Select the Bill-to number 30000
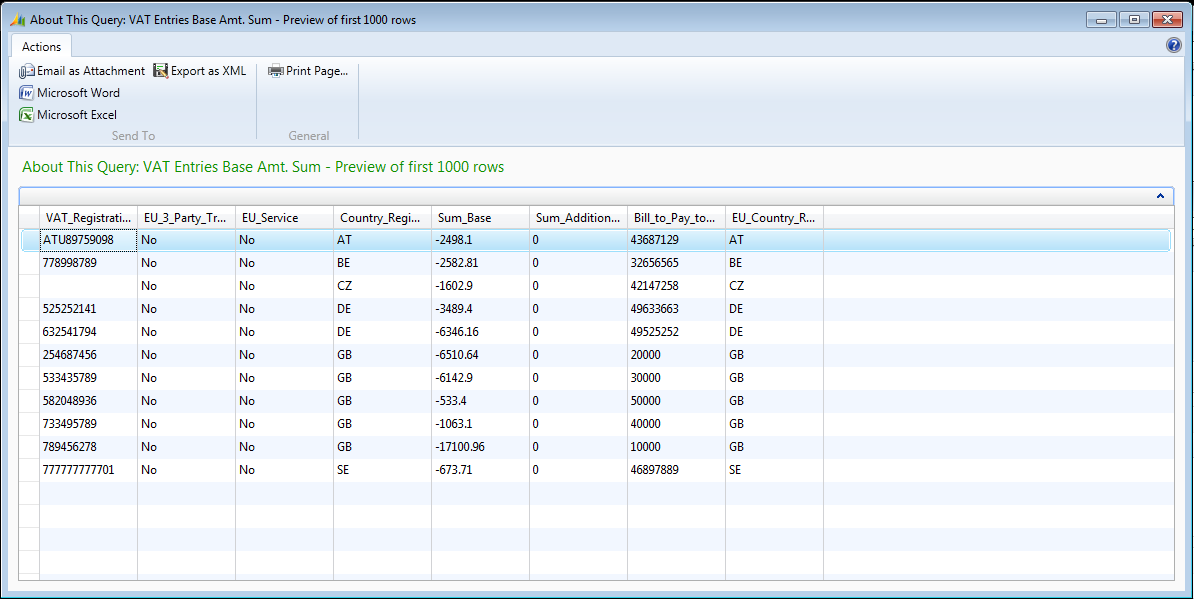Image resolution: width=1194 pixels, height=599 pixels. (677, 378)
